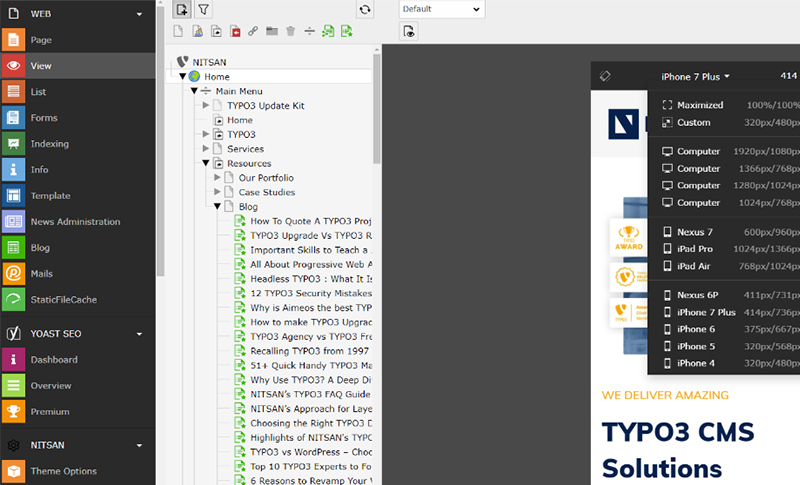800x485 pixels.
Task: Open the page tree filter
Action: click(x=203, y=9)
